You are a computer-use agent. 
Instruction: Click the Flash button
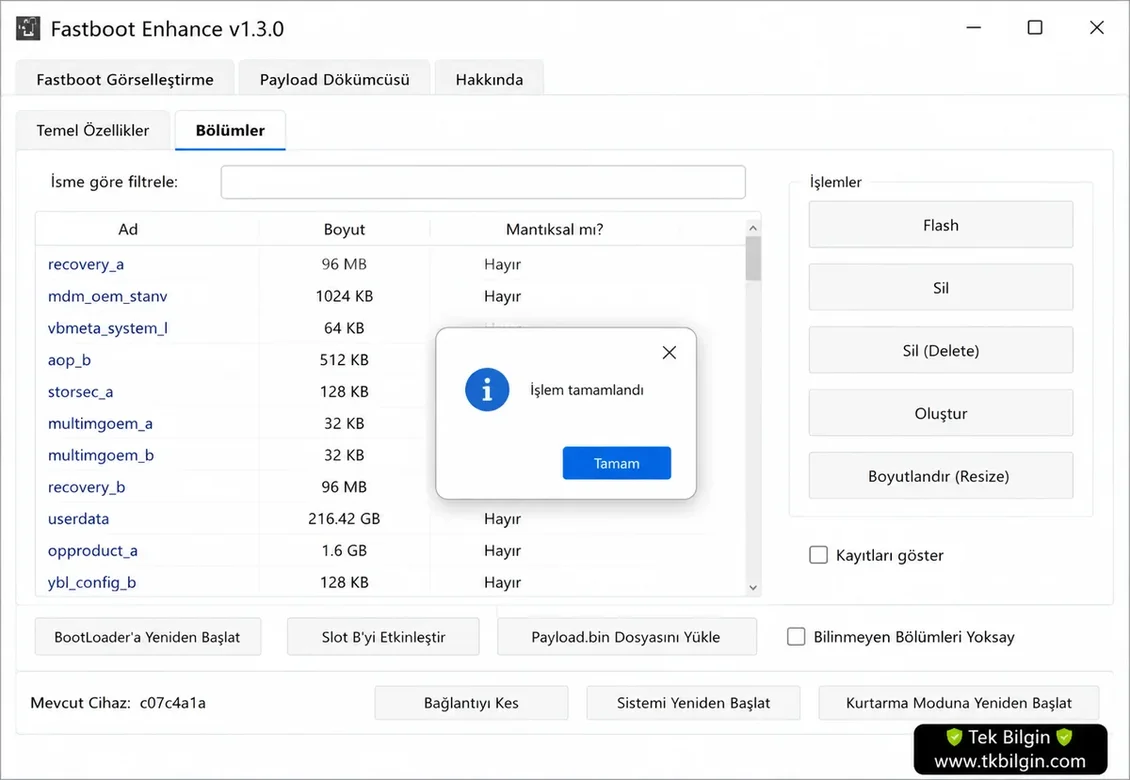940,225
